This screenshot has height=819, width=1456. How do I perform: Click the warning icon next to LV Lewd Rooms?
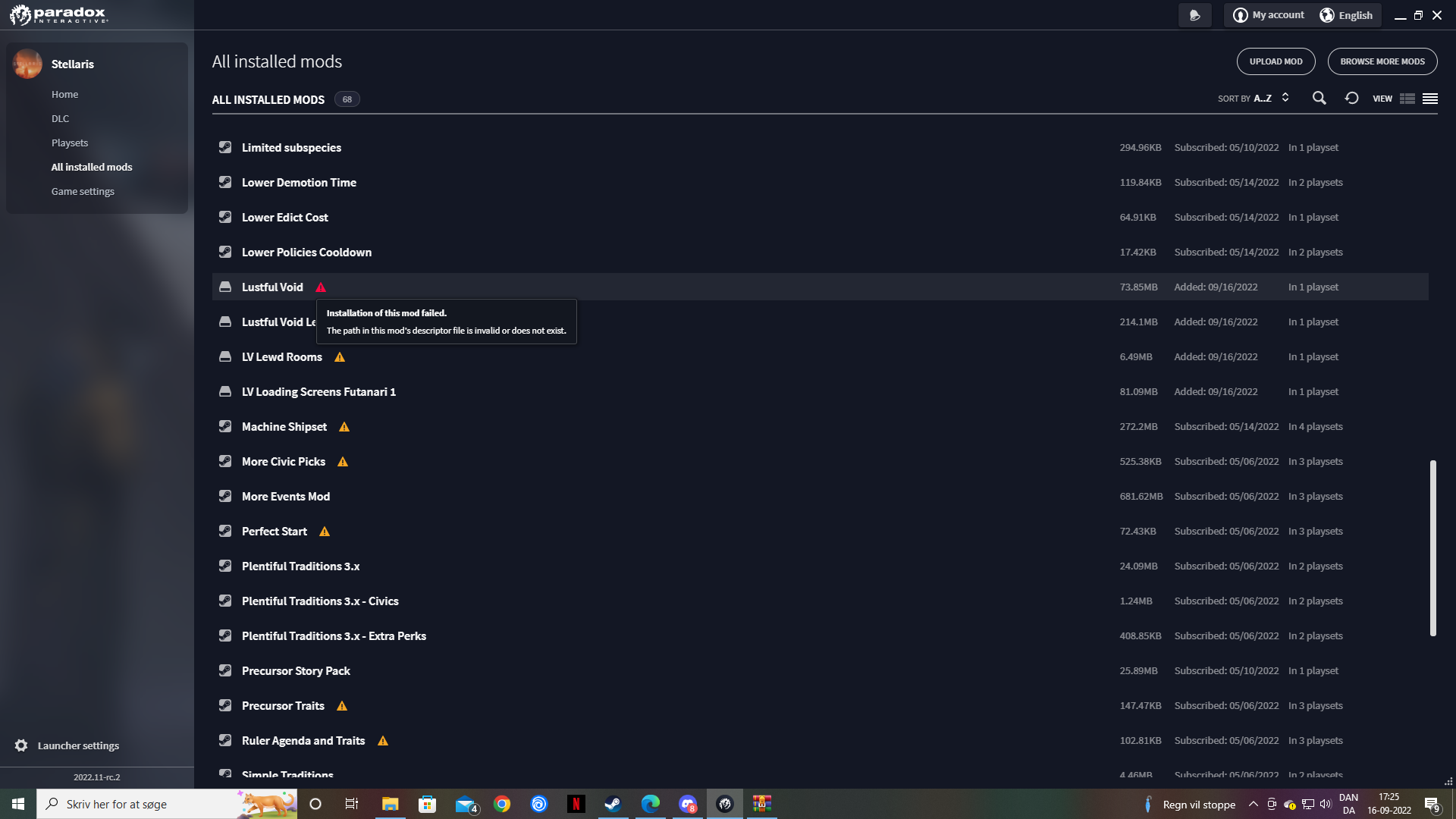[x=340, y=357]
